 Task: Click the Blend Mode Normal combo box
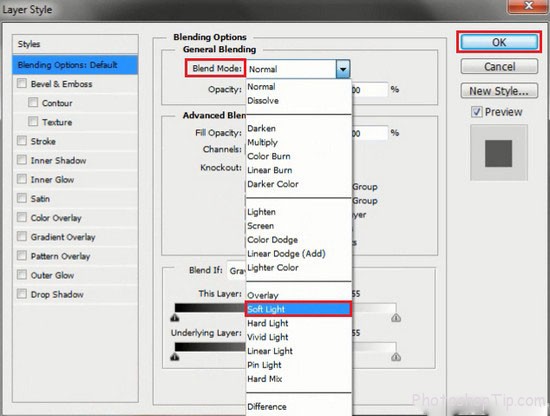click(x=298, y=69)
